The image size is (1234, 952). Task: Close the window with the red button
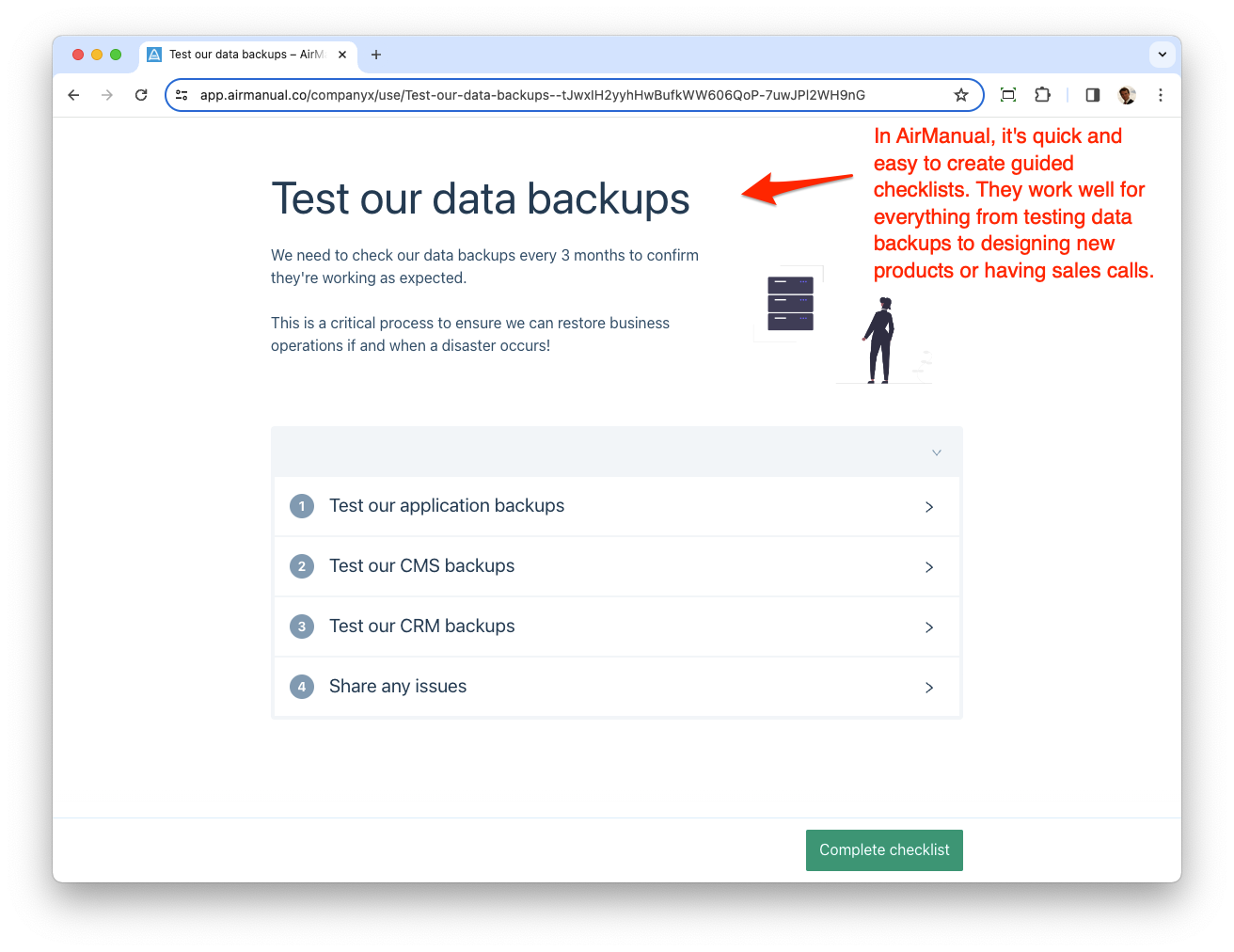[78, 55]
